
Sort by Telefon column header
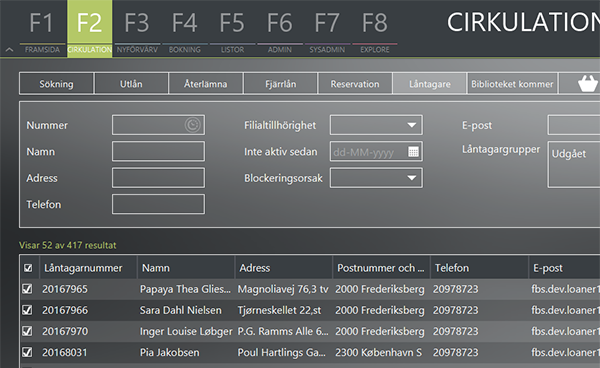click(479, 268)
